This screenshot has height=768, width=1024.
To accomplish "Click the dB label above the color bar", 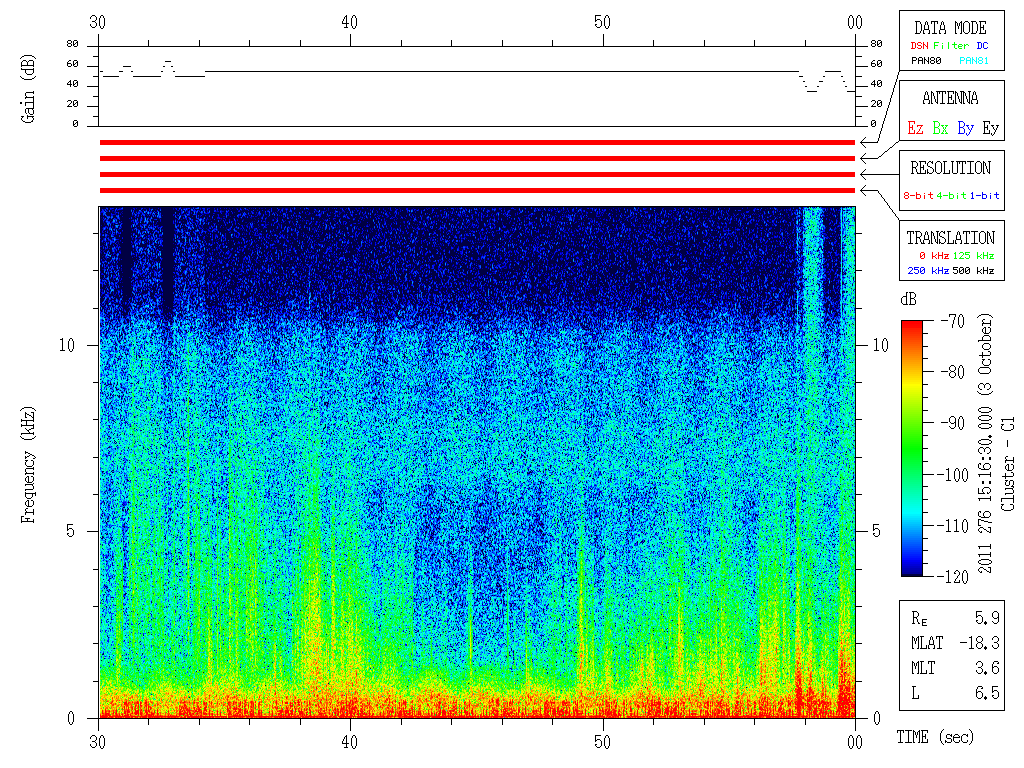I will pyautogui.click(x=908, y=299).
